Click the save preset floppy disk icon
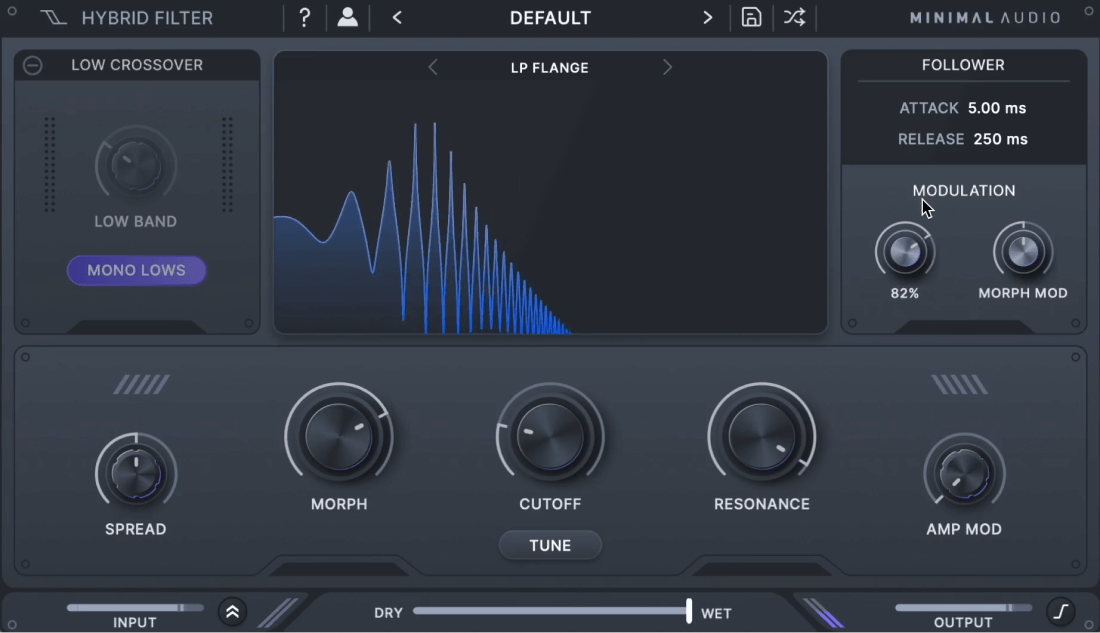Image resolution: width=1100 pixels, height=633 pixels. 751,18
